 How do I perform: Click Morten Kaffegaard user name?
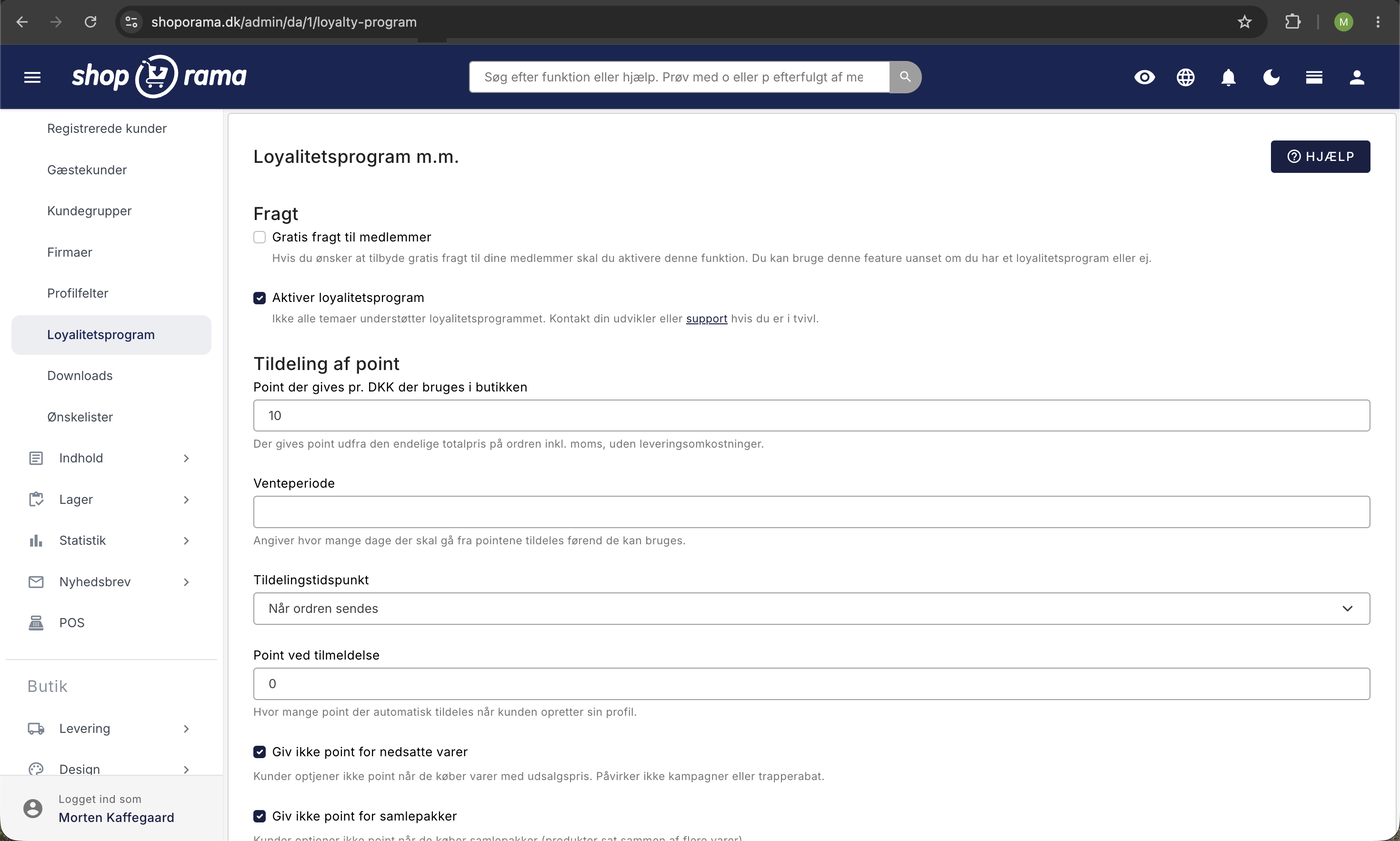pos(116,817)
